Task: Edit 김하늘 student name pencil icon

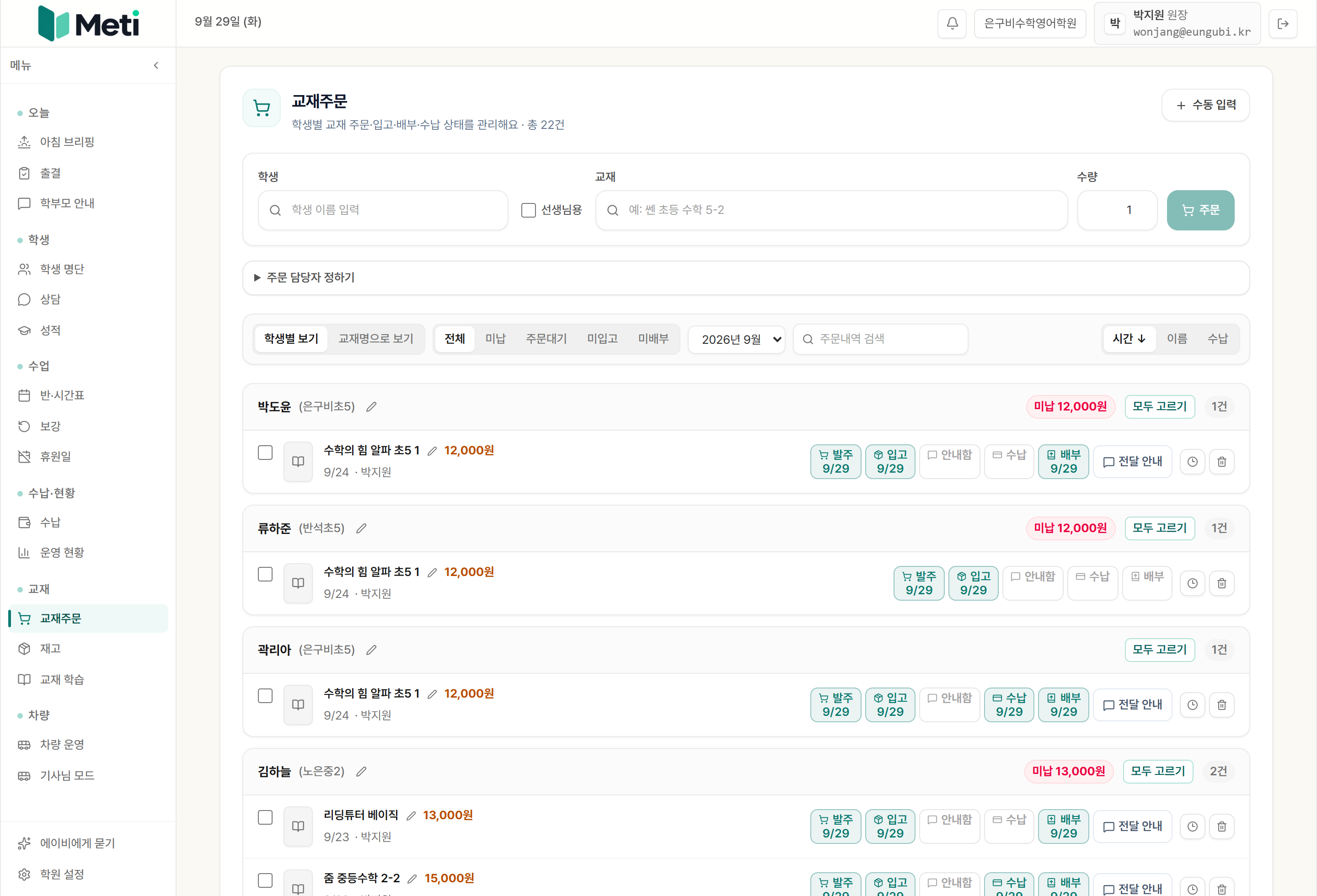Action: [361, 771]
